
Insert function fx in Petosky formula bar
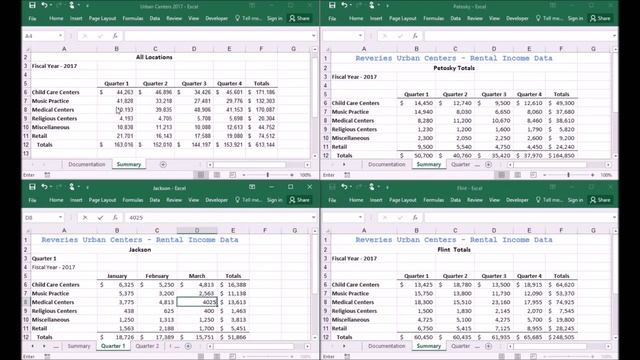[415, 36]
